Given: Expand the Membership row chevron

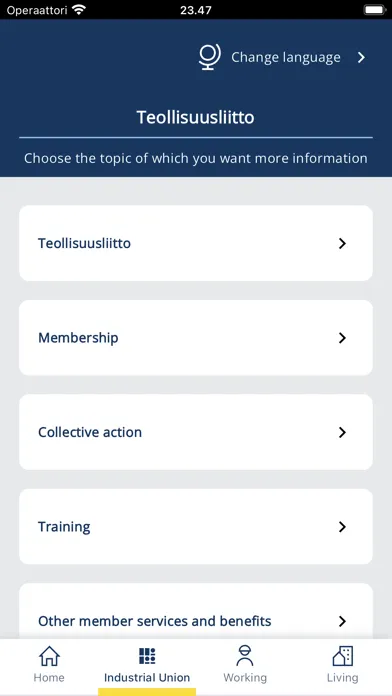Looking at the screenshot, I should click(x=342, y=338).
